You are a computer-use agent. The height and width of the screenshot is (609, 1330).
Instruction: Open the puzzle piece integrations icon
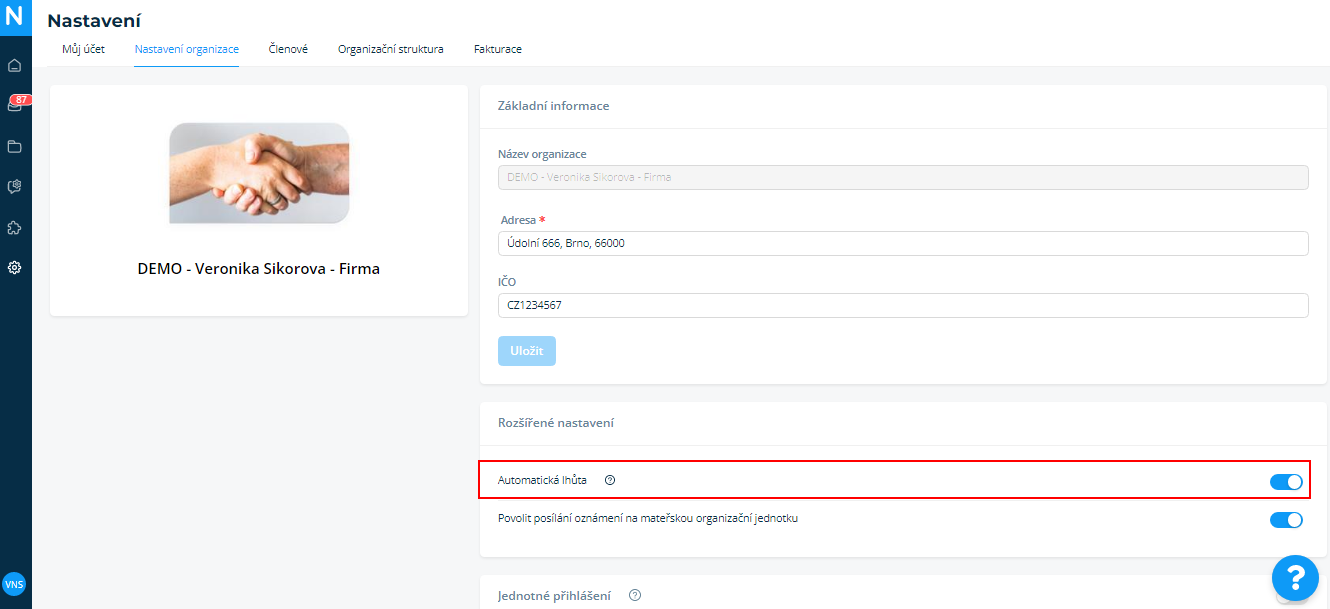(x=14, y=227)
